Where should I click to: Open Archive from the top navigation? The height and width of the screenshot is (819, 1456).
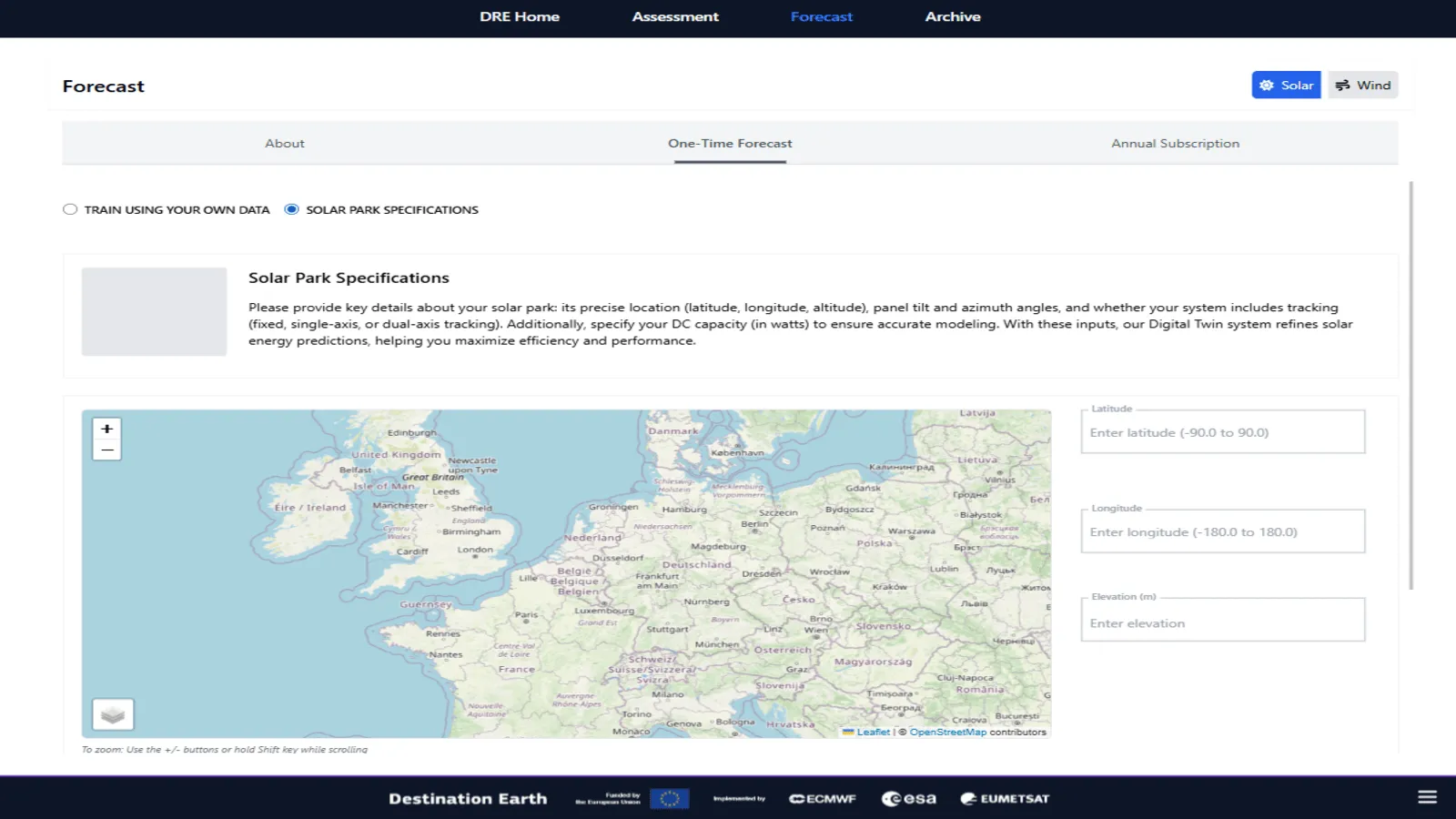[953, 17]
